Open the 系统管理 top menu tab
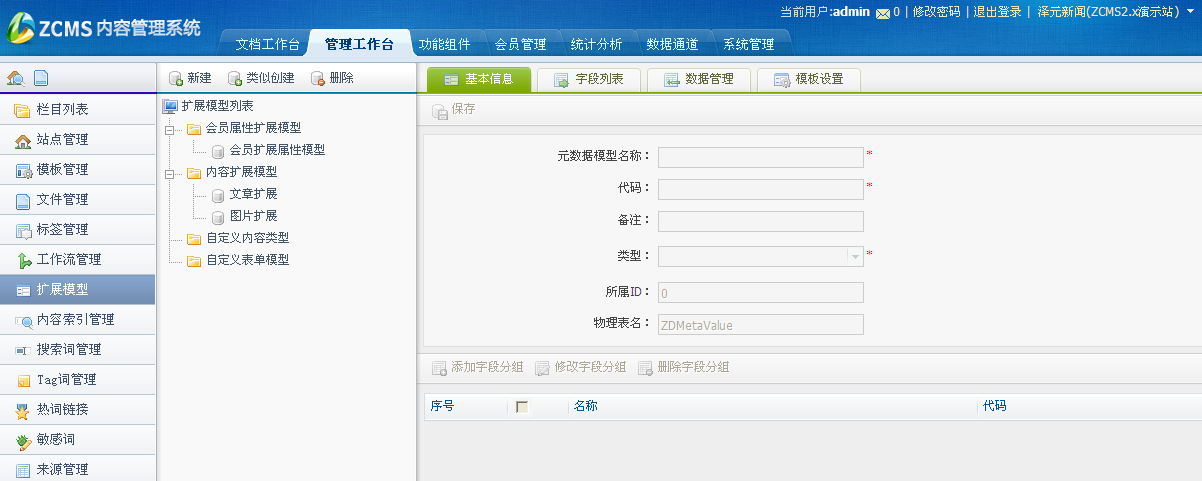 coord(748,44)
